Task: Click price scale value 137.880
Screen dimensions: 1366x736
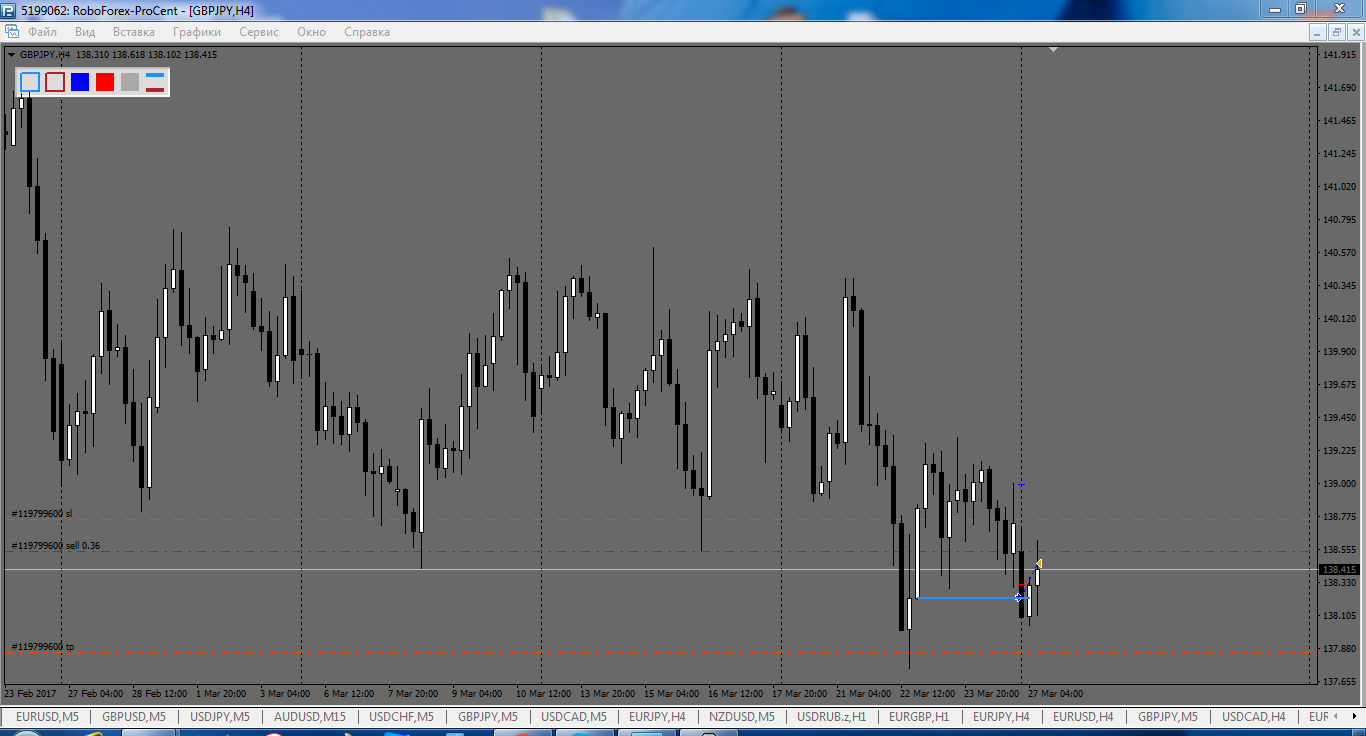Action: 1338,649
